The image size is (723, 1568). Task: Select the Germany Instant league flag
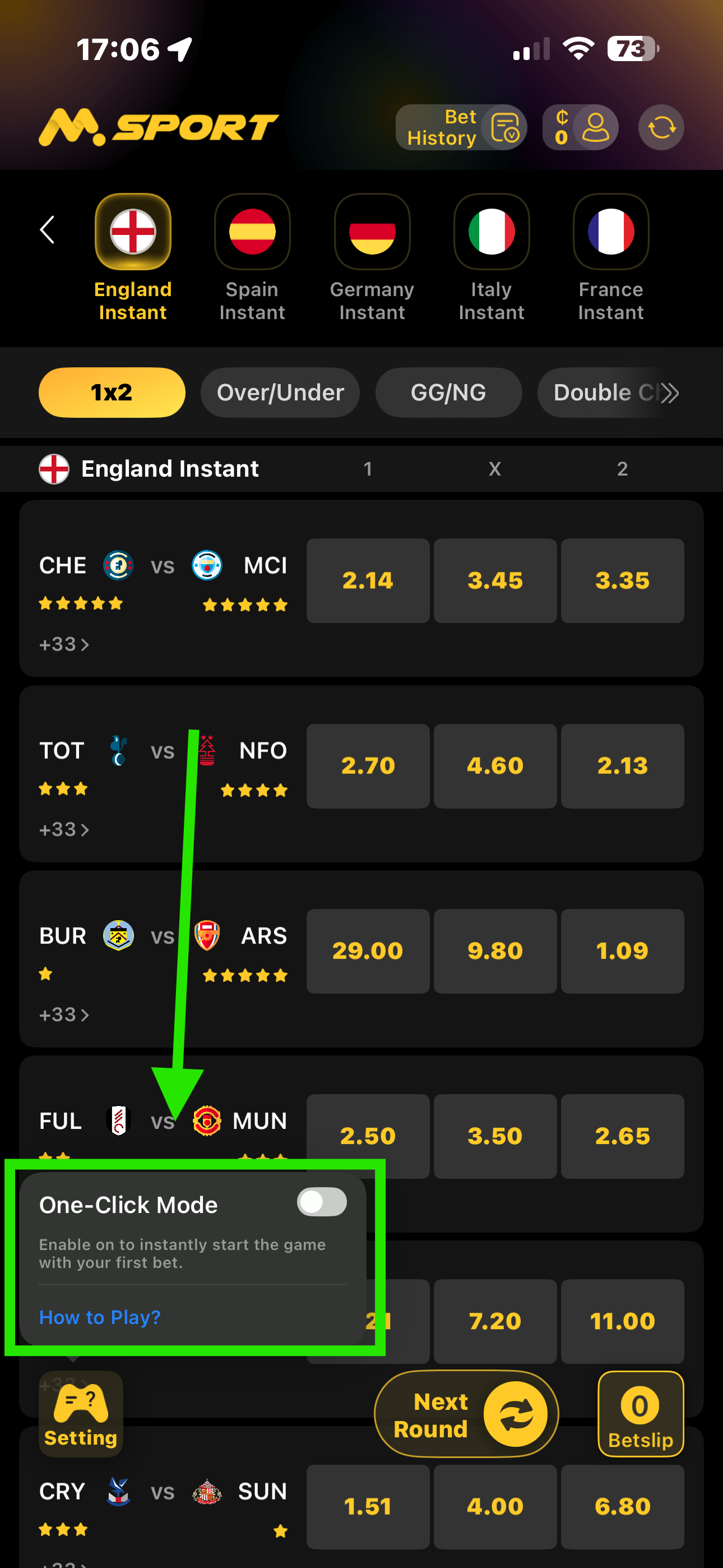(x=372, y=232)
